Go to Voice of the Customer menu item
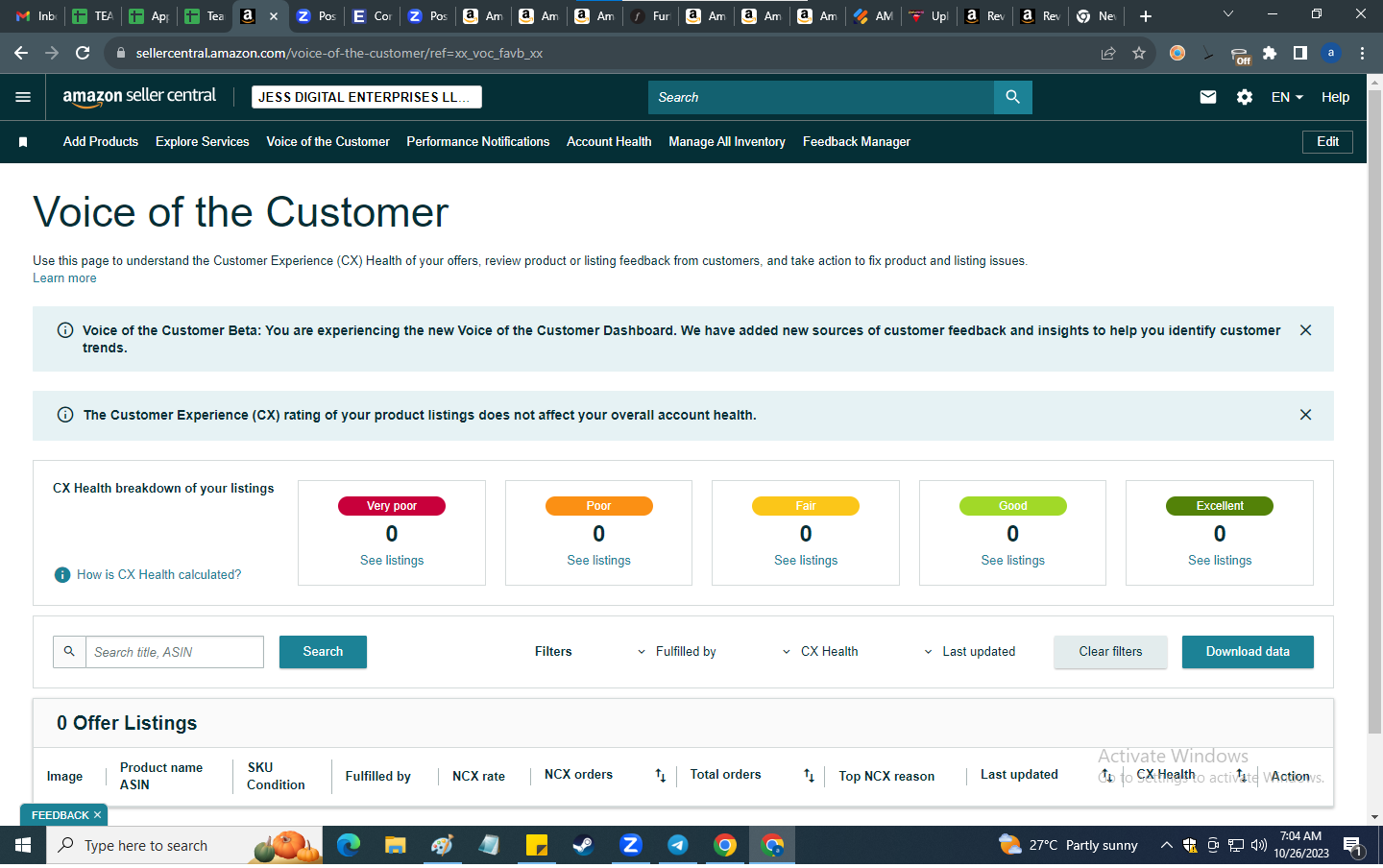 328,142
